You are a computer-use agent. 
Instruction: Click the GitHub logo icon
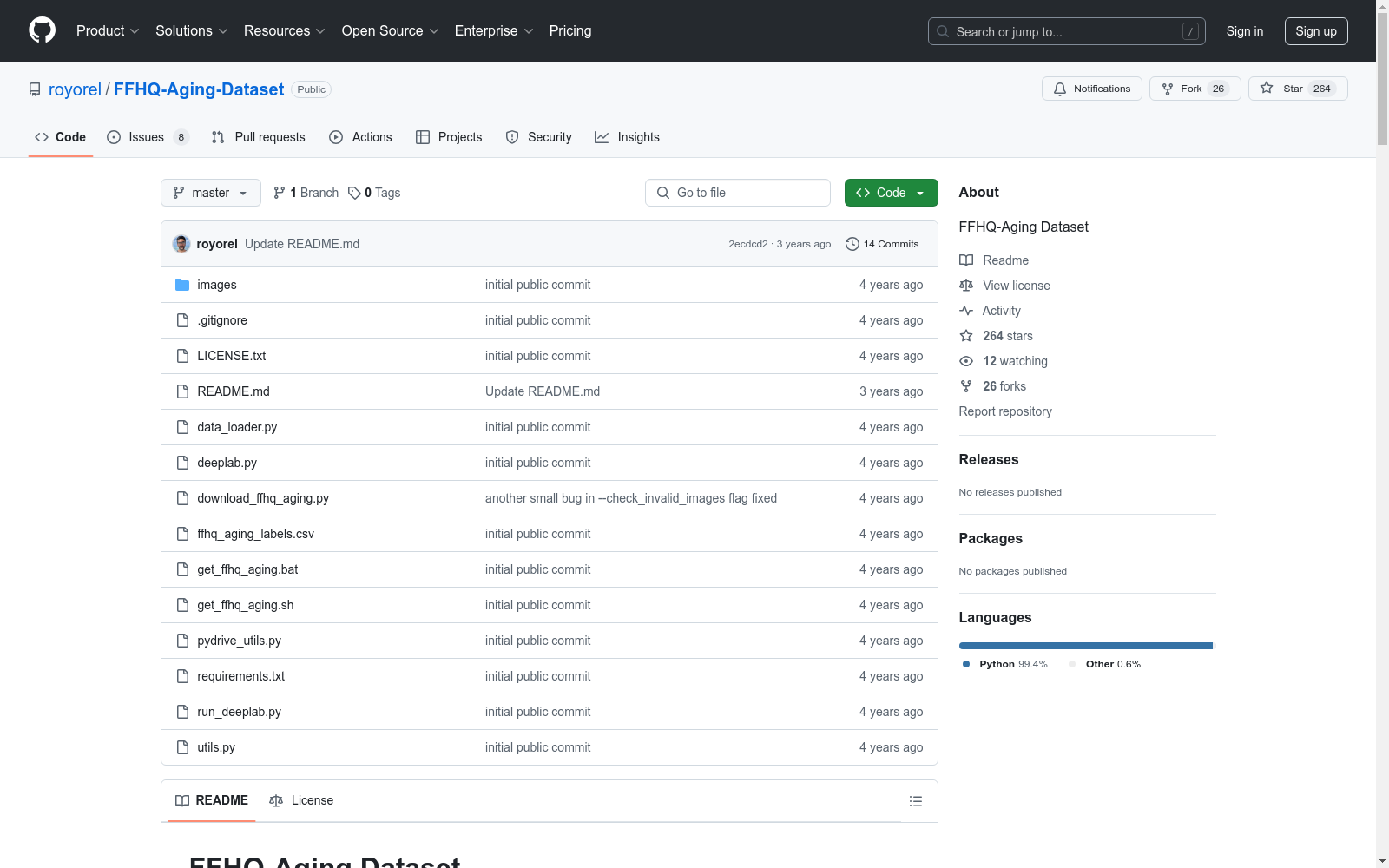pyautogui.click(x=42, y=30)
